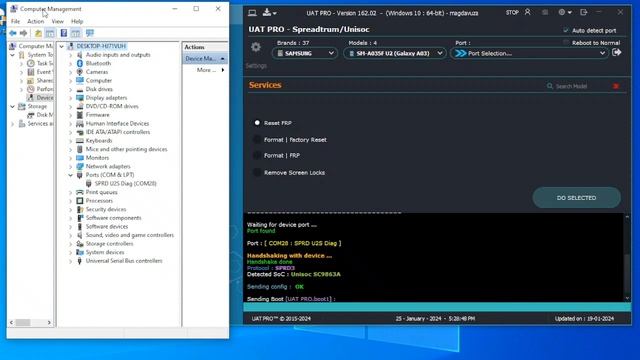Select Mice and other pointing devices item
The height and width of the screenshot is (360, 640).
126,149
